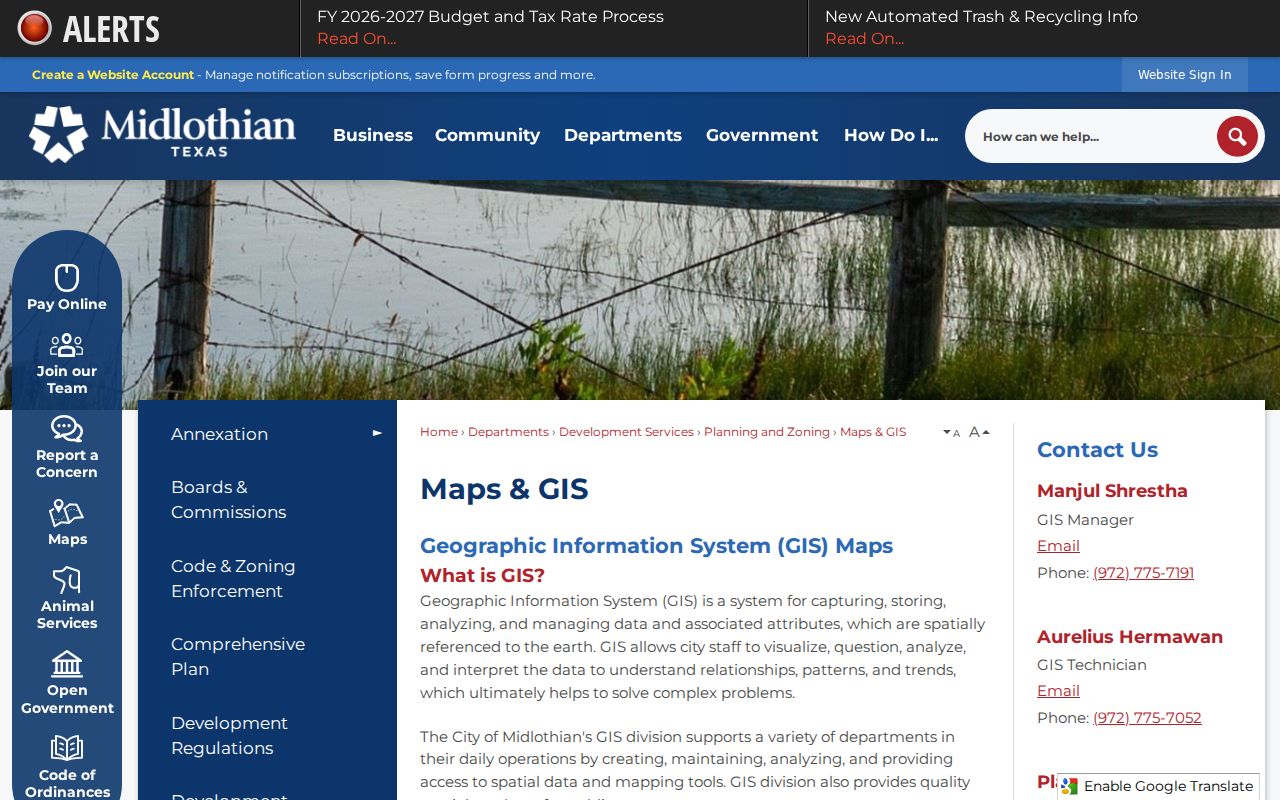Click the How can we help search field
Image resolution: width=1280 pixels, height=800 pixels.
(1090, 136)
